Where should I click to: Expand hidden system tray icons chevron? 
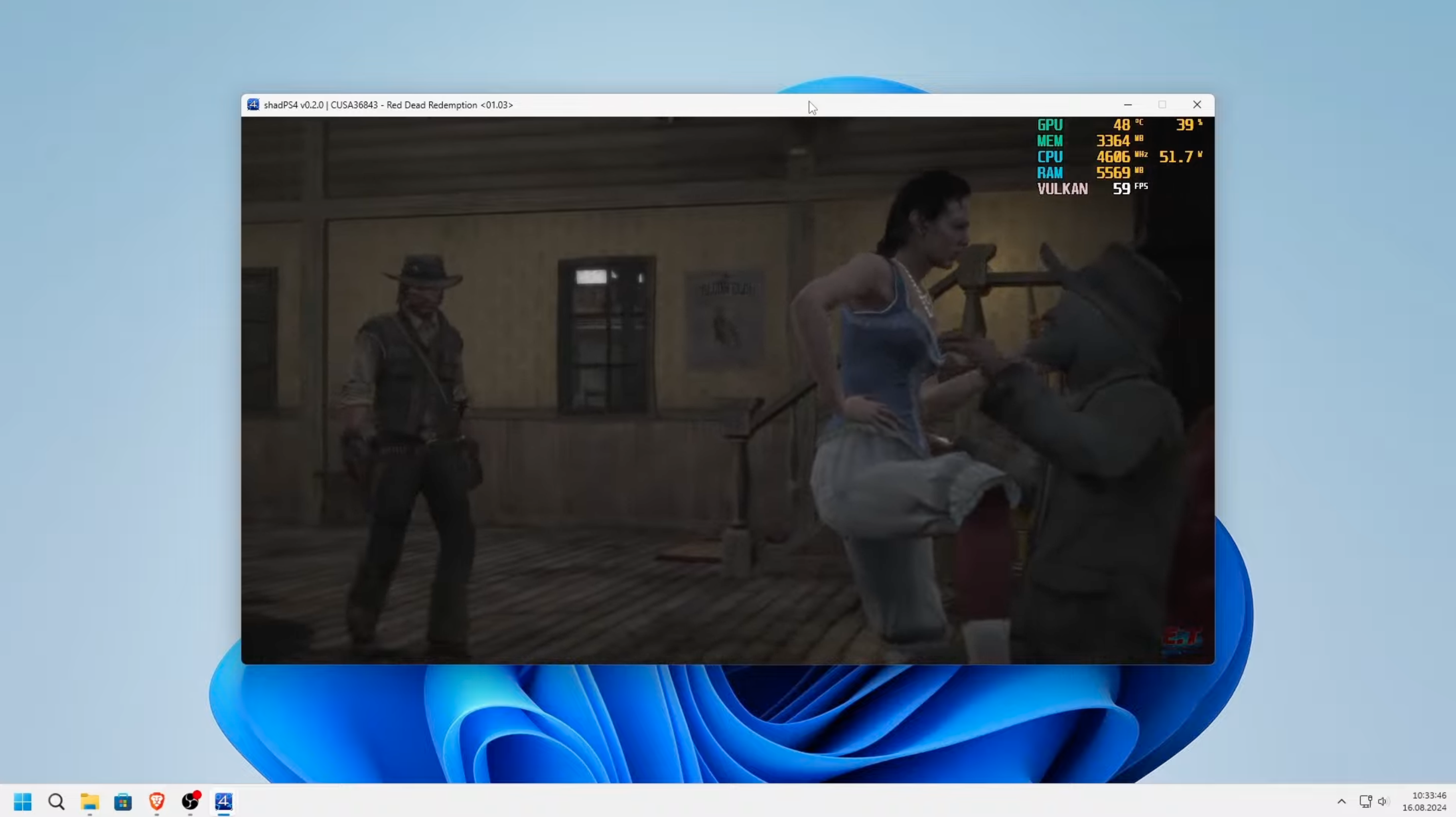[x=1341, y=801]
